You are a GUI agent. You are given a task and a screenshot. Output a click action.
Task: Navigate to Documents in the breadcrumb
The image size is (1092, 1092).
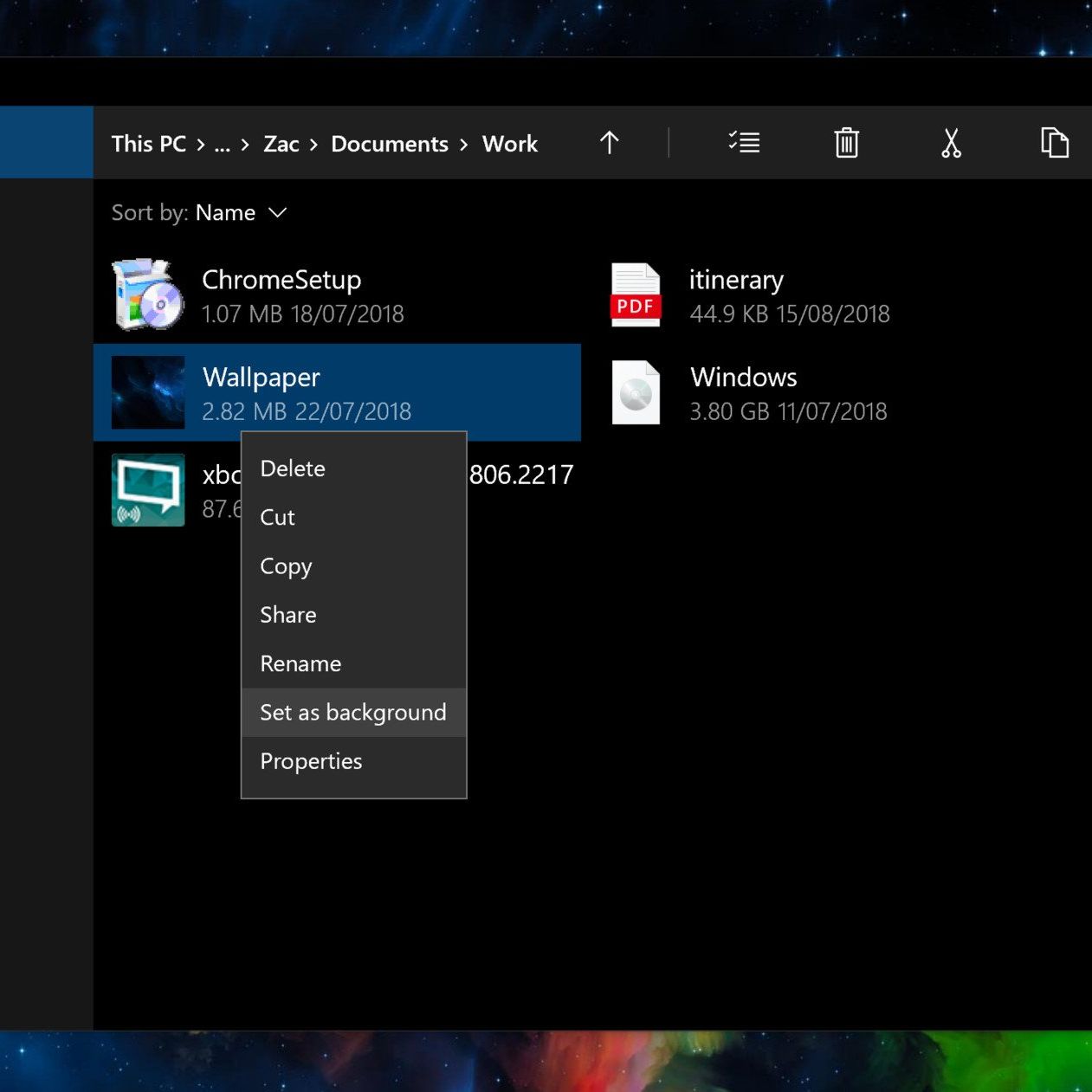[390, 145]
